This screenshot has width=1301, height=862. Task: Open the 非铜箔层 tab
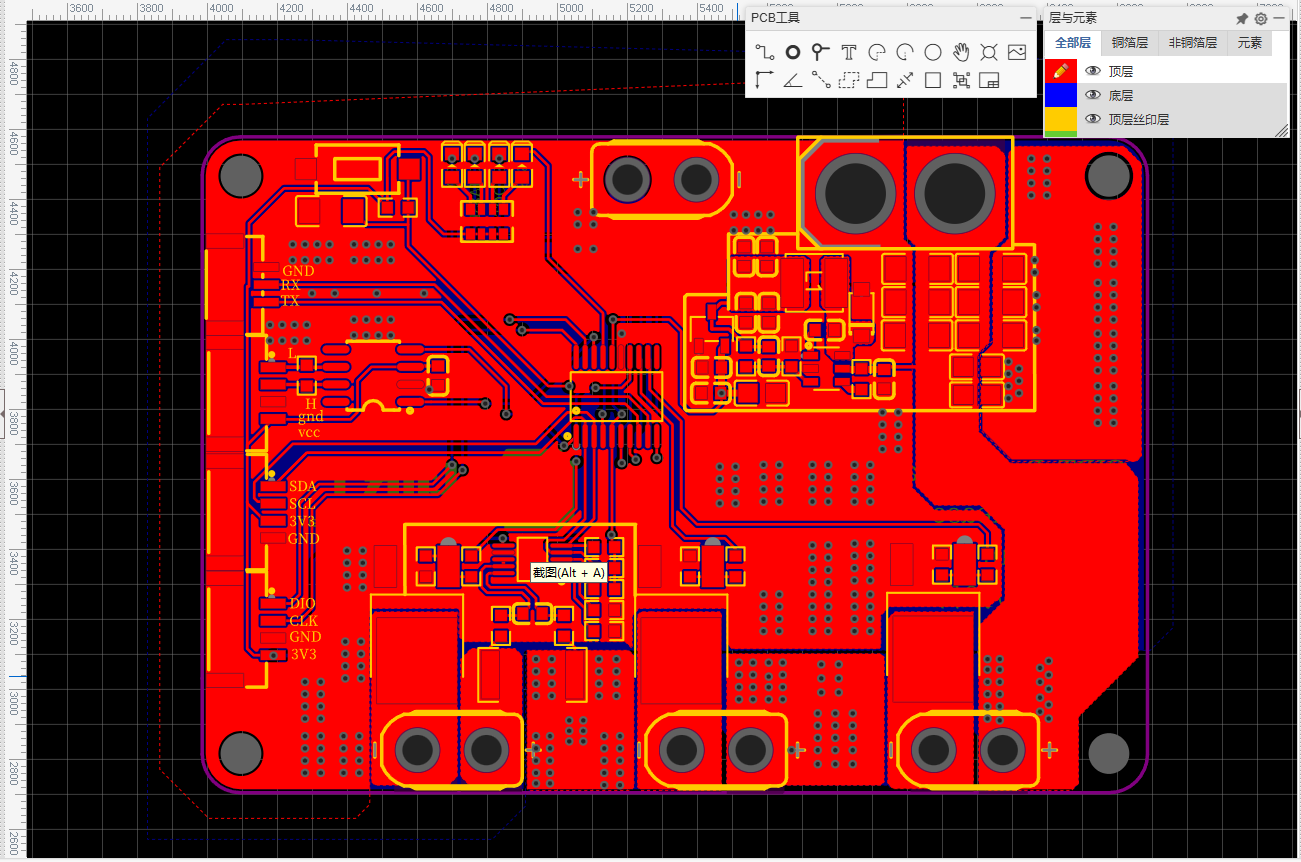coord(1193,43)
